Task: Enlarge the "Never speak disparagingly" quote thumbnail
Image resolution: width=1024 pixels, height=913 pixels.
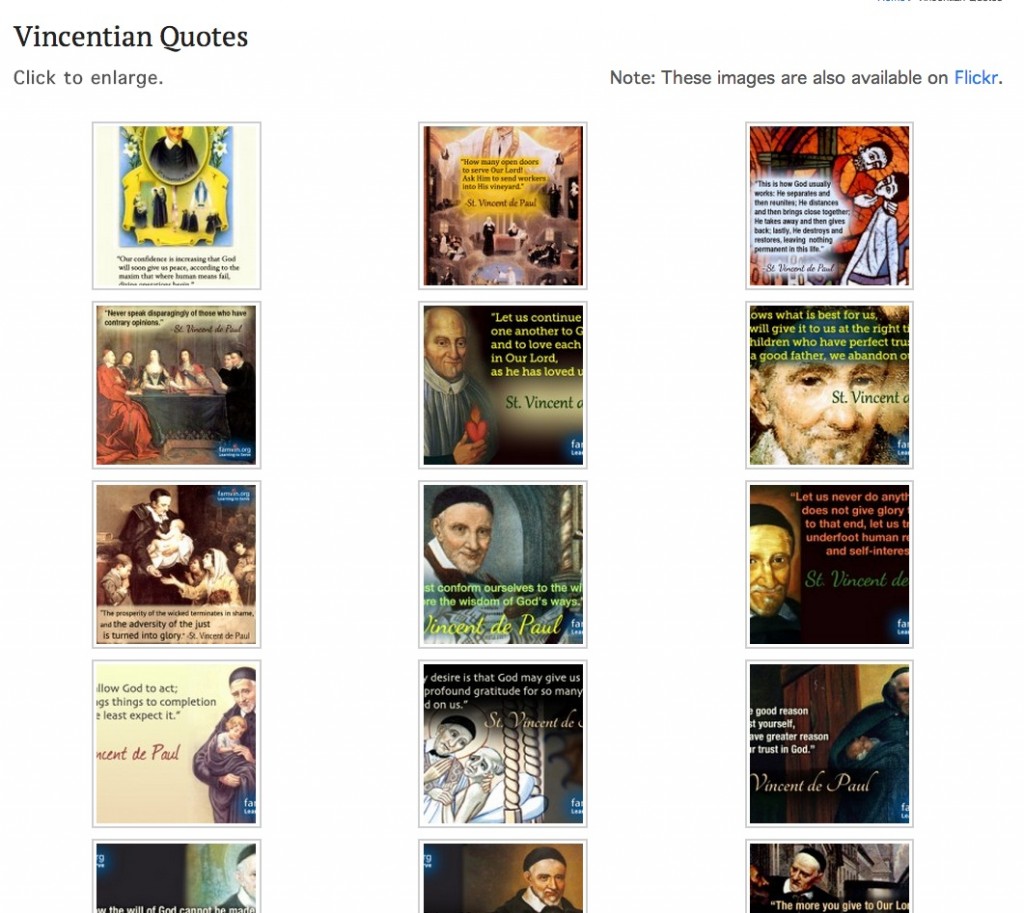Action: (176, 385)
